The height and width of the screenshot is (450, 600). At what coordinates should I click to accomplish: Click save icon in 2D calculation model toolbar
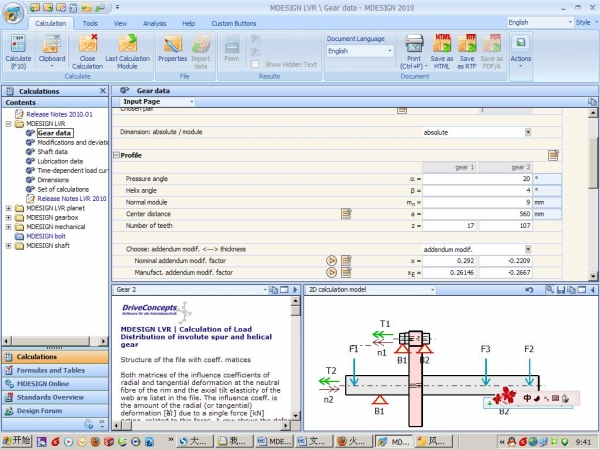(x=561, y=290)
